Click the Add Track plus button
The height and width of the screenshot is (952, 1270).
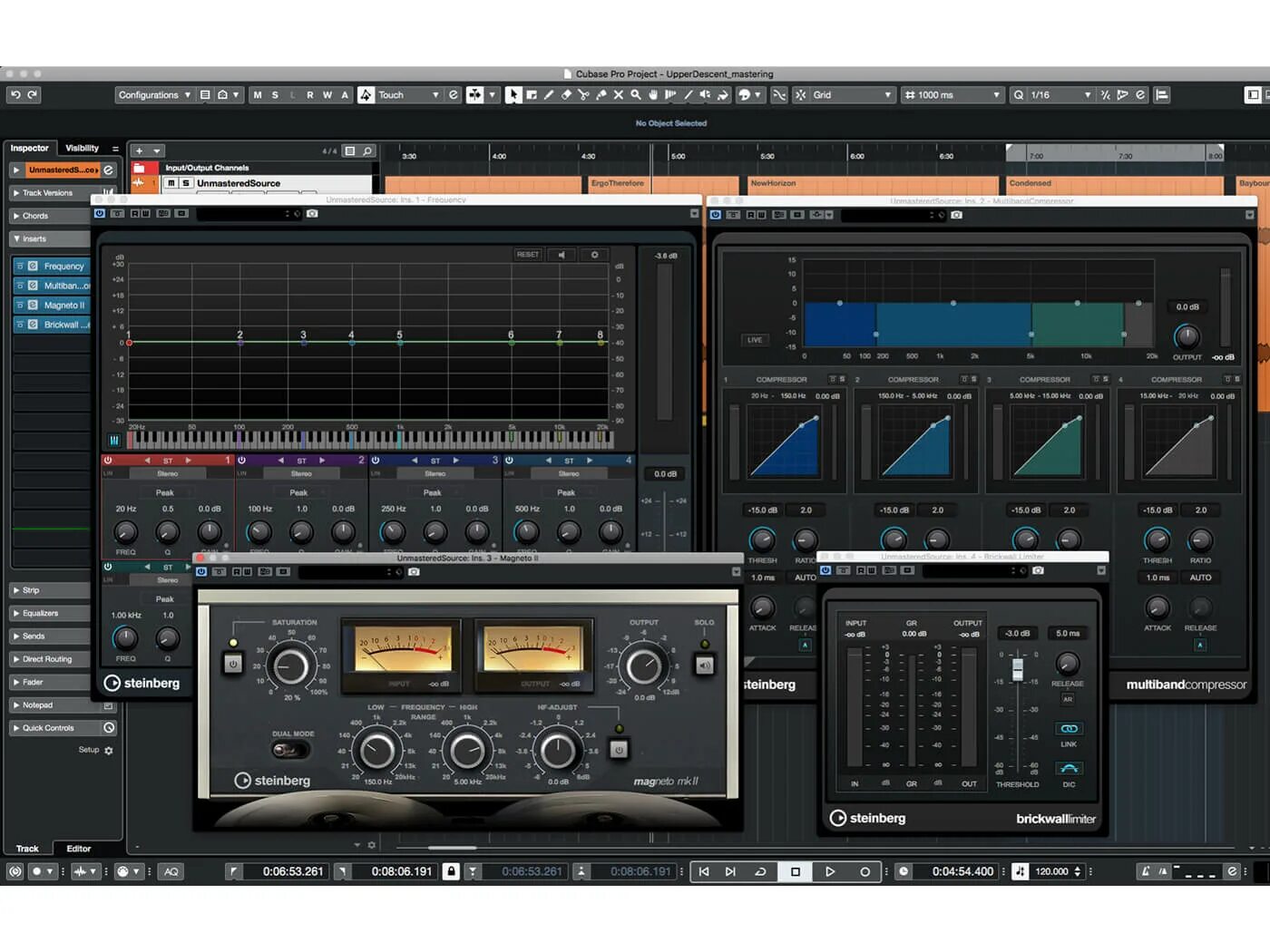coord(139,151)
